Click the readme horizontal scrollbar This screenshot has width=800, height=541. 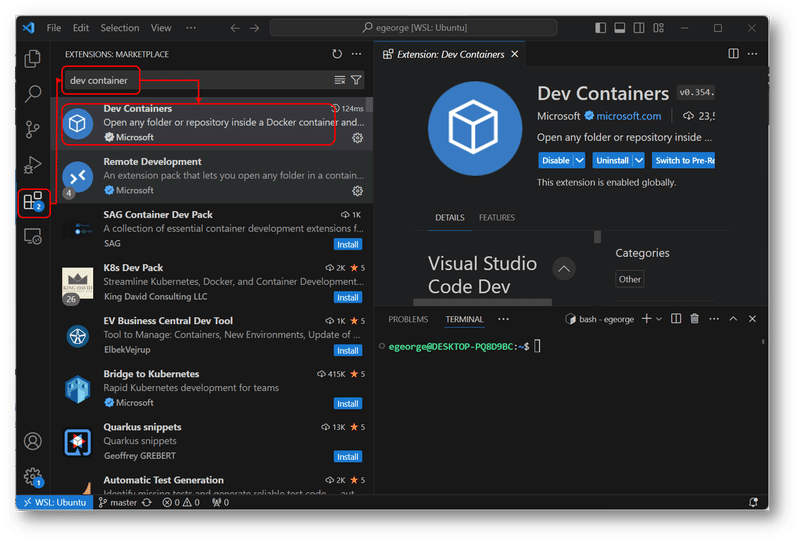[x=482, y=302]
